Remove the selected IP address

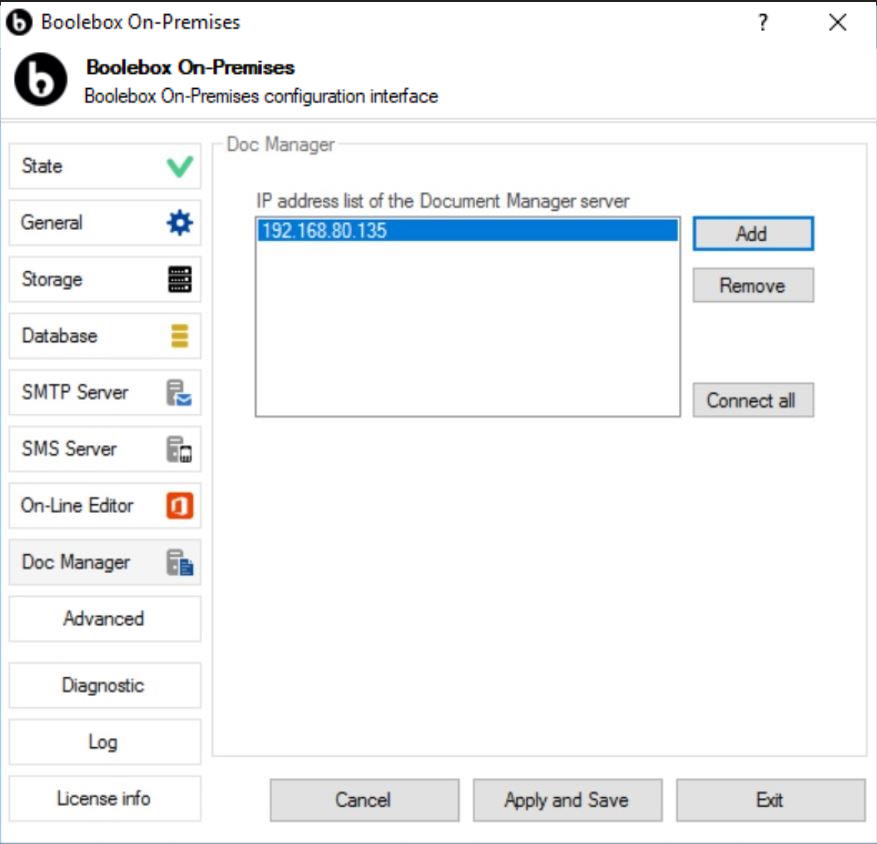753,285
